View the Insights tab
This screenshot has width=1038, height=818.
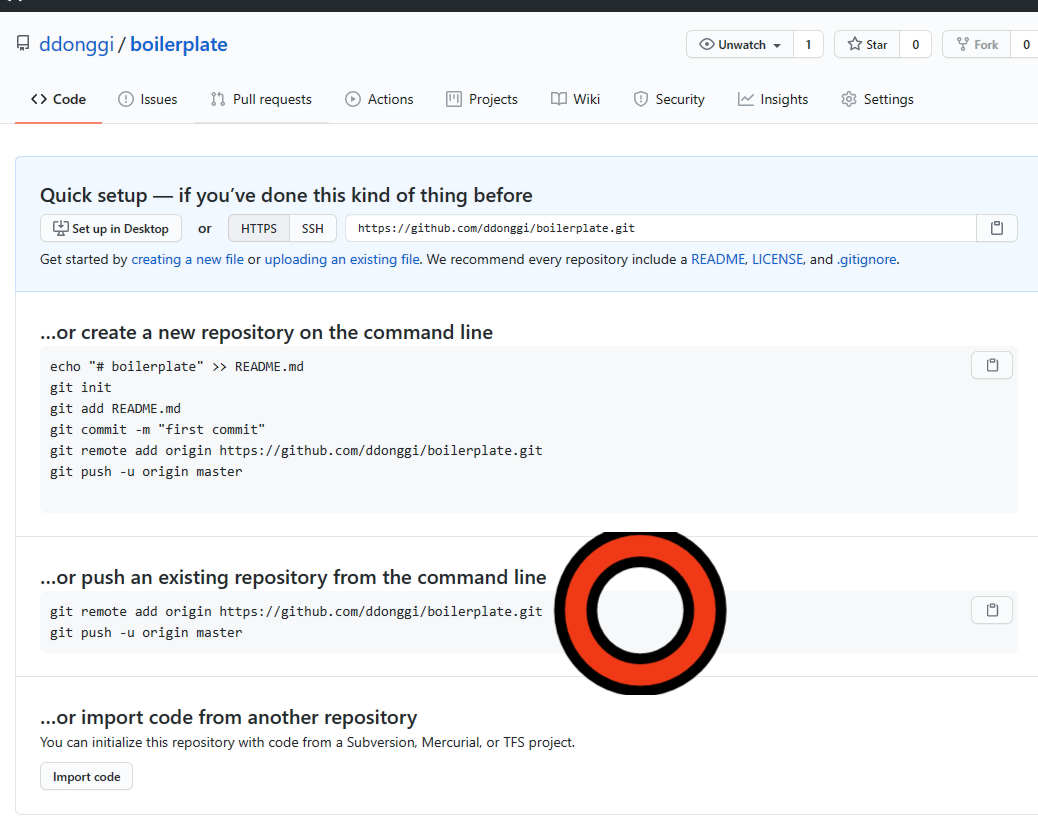click(773, 99)
